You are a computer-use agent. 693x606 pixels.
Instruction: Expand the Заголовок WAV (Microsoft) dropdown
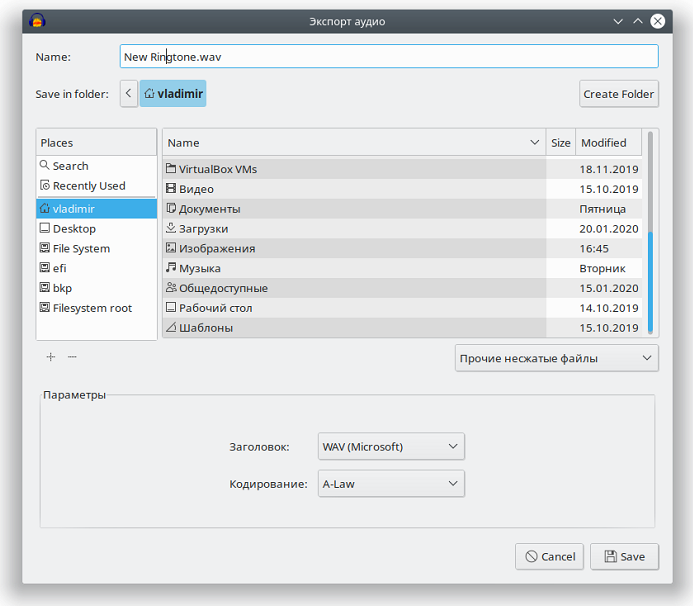(x=391, y=446)
